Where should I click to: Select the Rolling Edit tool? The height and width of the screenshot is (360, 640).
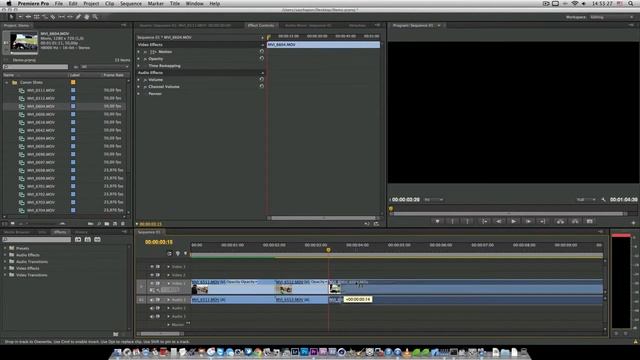point(37,17)
